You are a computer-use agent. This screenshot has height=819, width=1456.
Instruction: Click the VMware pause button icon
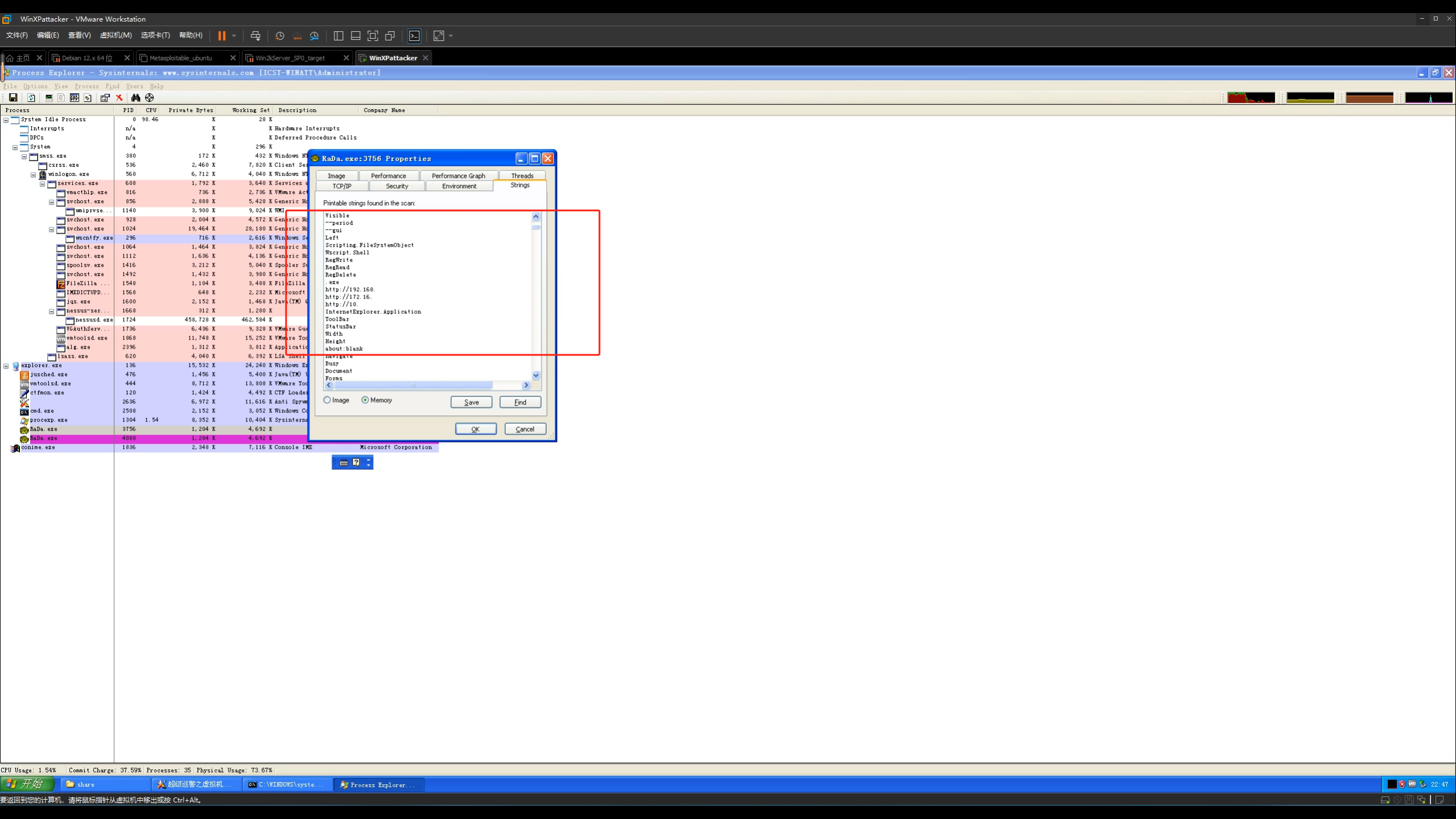click(x=222, y=36)
